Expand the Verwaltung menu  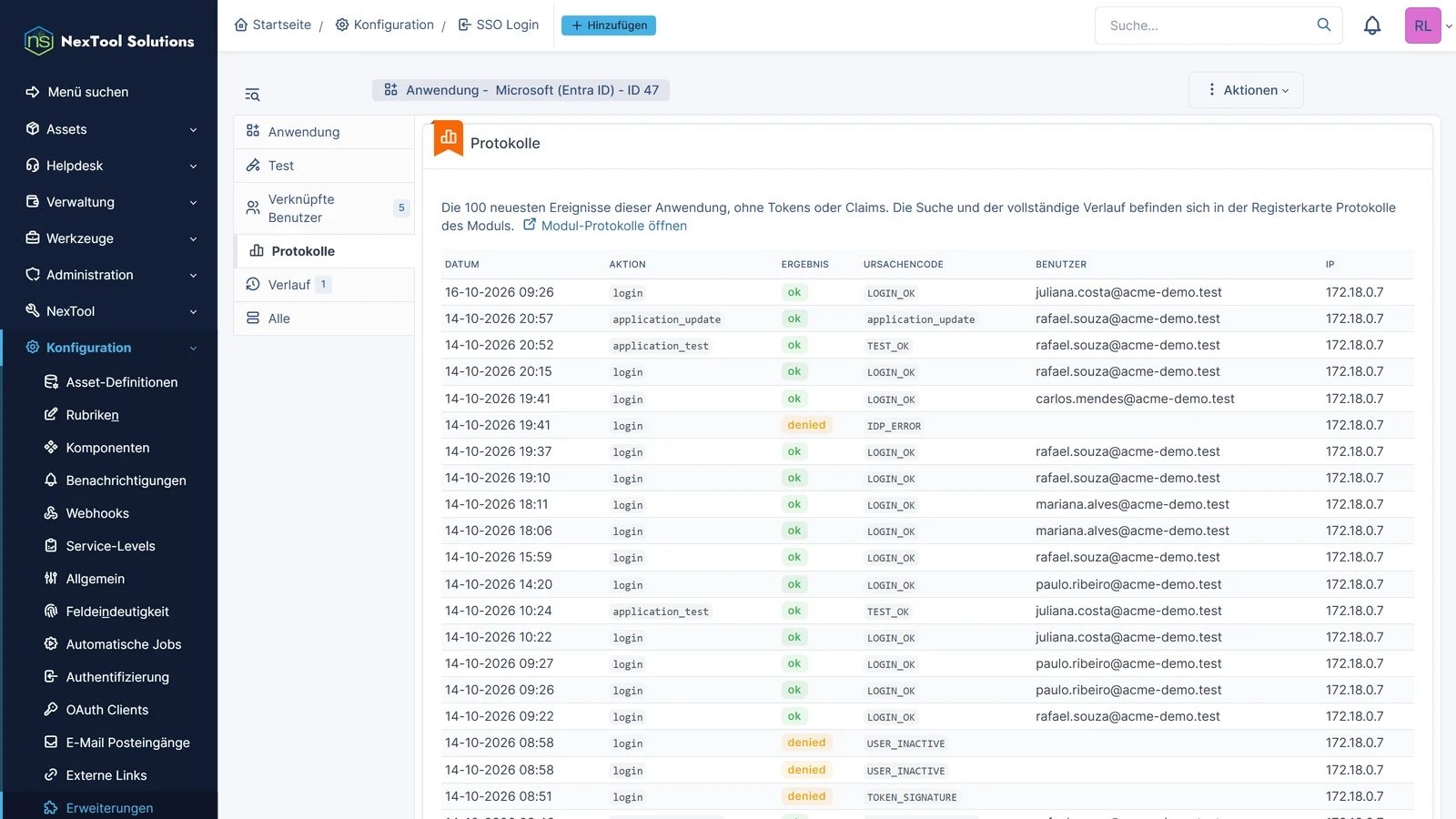click(110, 202)
